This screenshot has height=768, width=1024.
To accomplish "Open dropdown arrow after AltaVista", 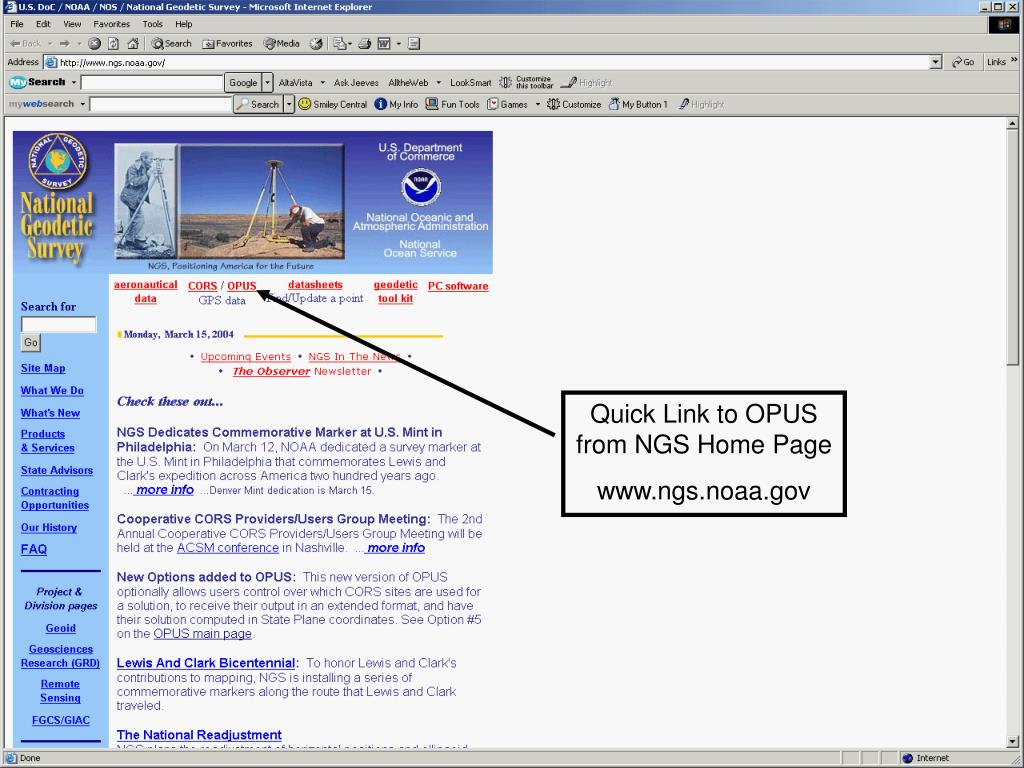I will pos(323,83).
